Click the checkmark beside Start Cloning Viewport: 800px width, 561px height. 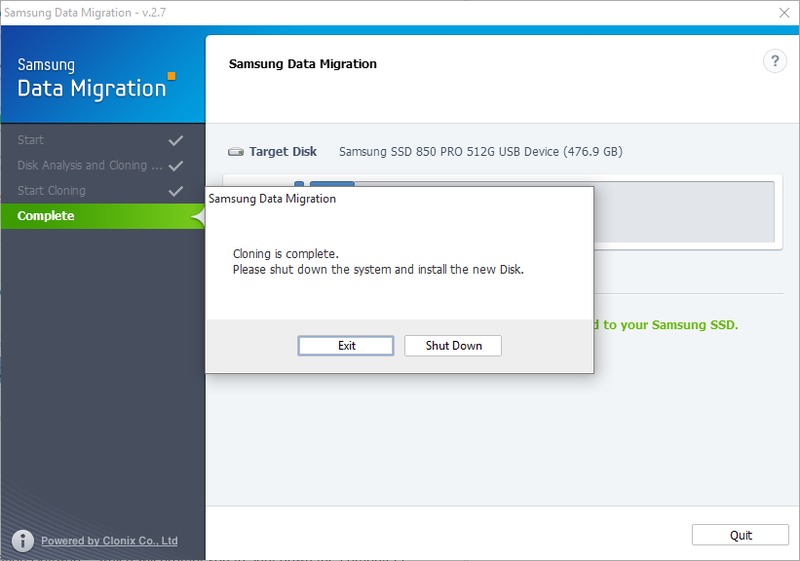176,191
